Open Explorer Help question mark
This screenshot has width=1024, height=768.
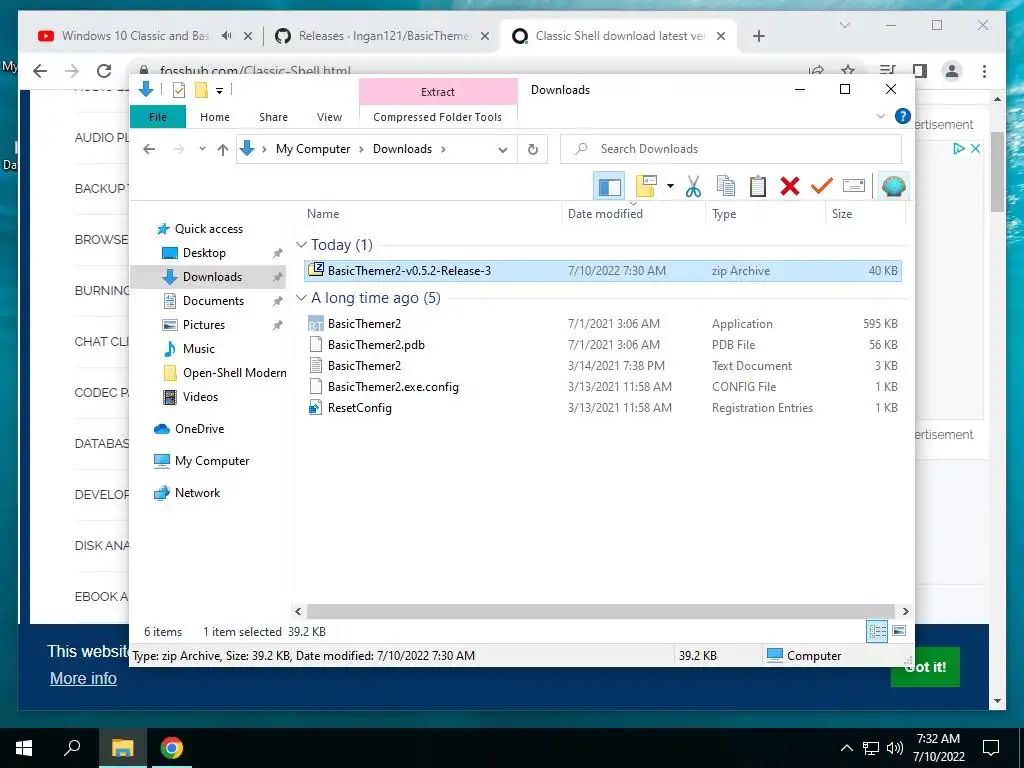(903, 116)
